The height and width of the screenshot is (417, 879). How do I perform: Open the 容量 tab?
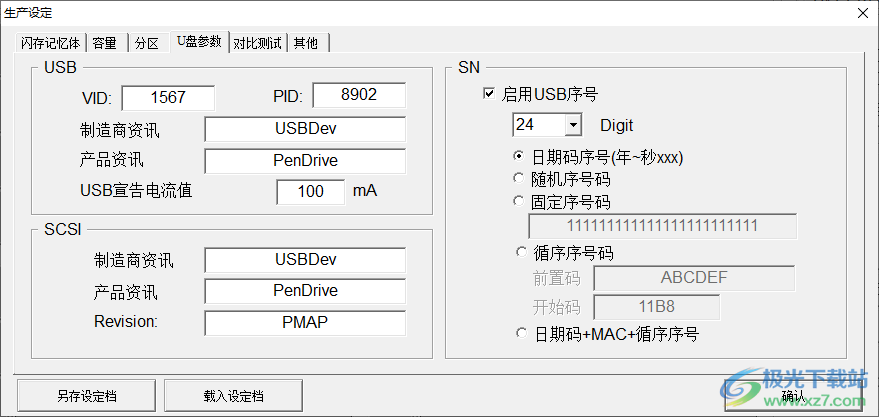pos(107,43)
